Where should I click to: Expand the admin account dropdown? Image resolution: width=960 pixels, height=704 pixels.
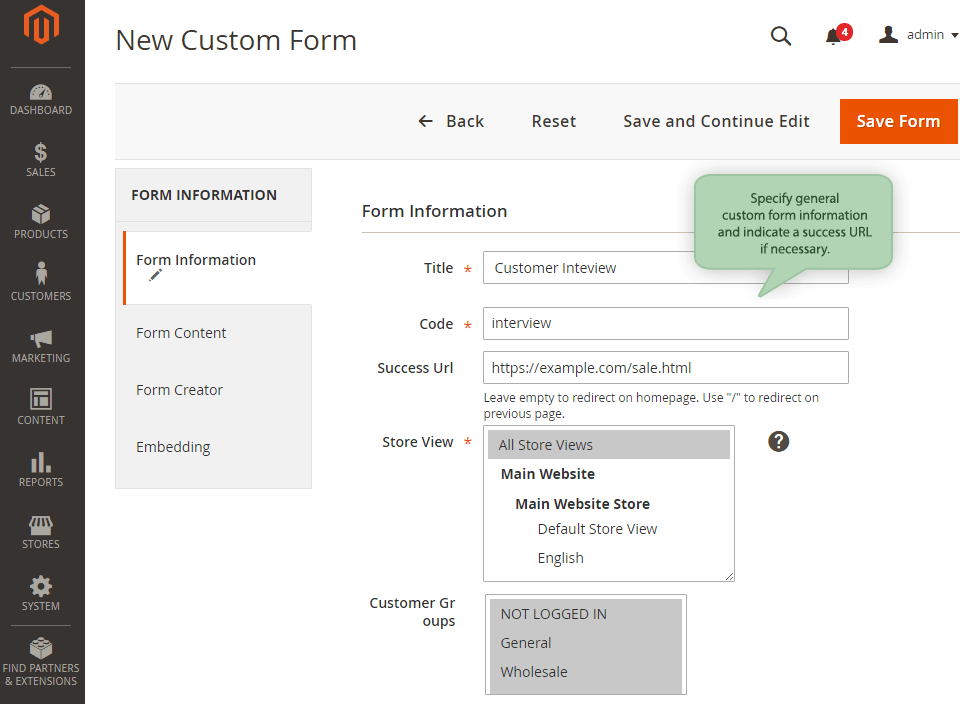click(x=918, y=35)
